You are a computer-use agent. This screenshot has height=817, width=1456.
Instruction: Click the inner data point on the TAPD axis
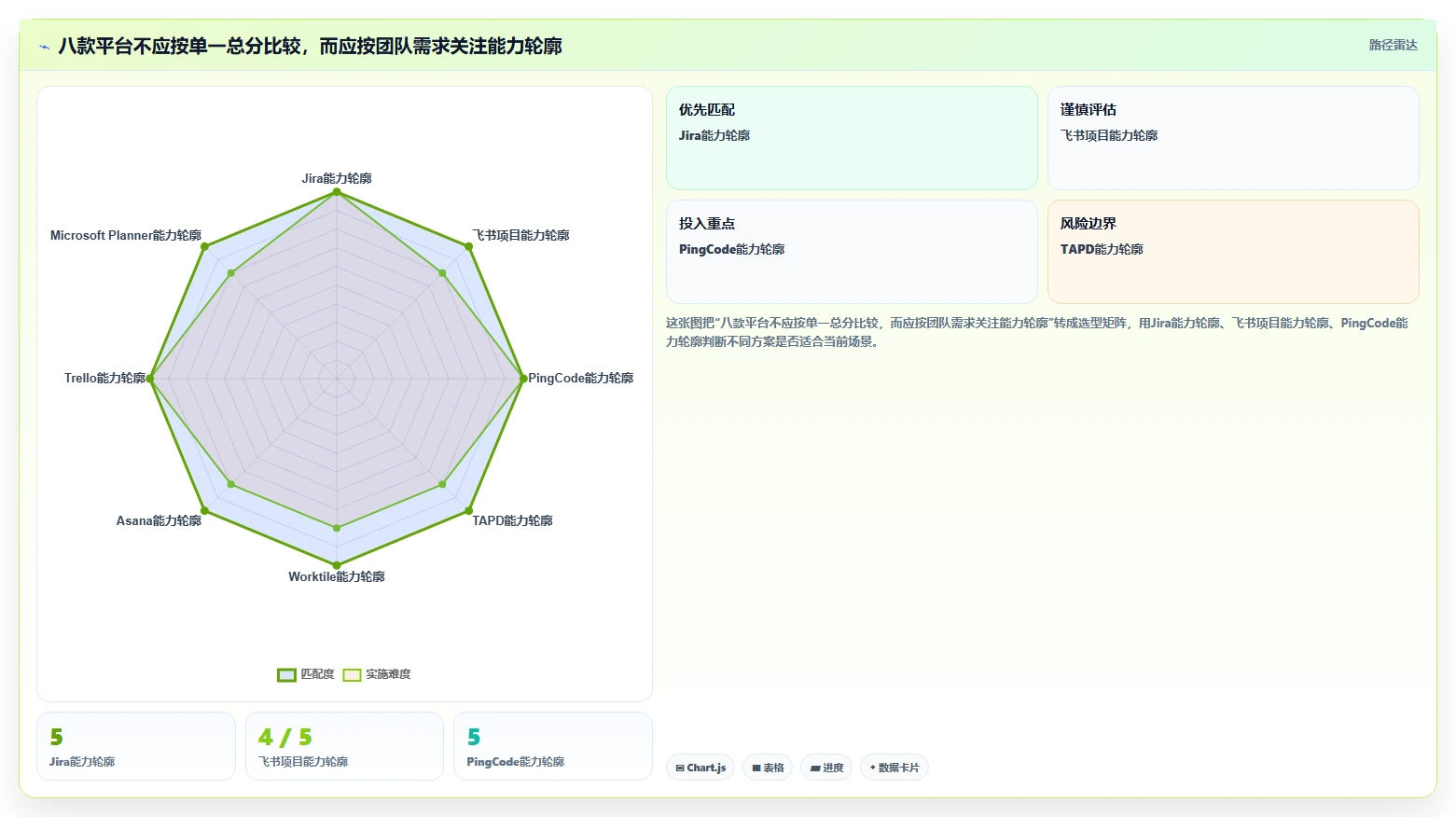[442, 484]
